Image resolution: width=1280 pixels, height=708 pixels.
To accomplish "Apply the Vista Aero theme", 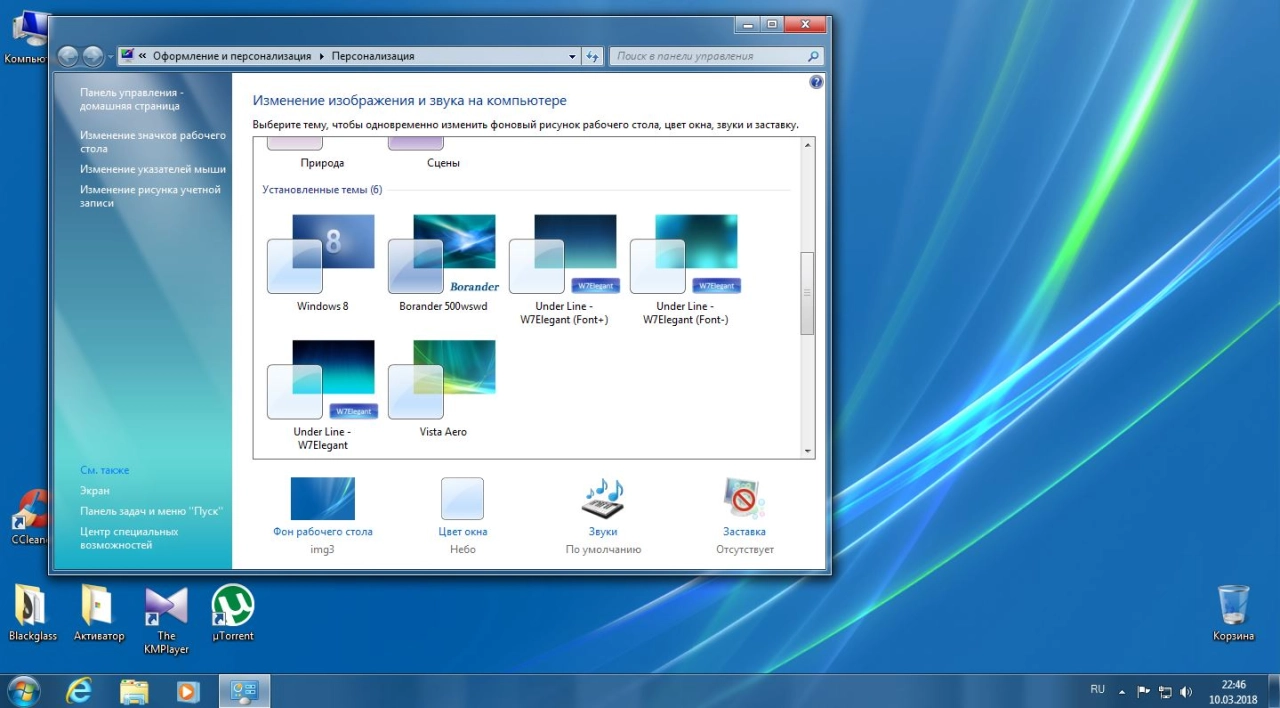I will 442,387.
